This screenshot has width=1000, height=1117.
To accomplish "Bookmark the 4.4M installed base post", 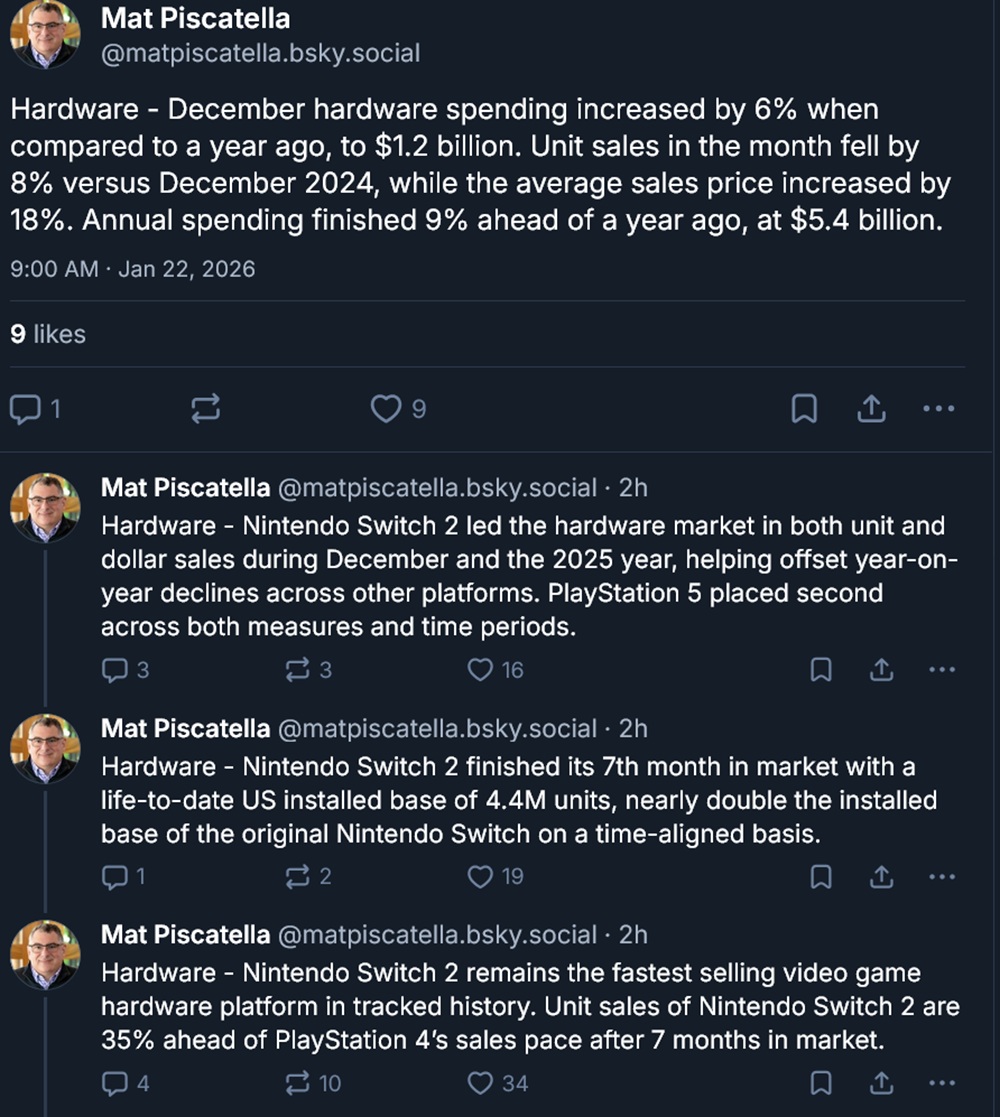I will [x=820, y=877].
